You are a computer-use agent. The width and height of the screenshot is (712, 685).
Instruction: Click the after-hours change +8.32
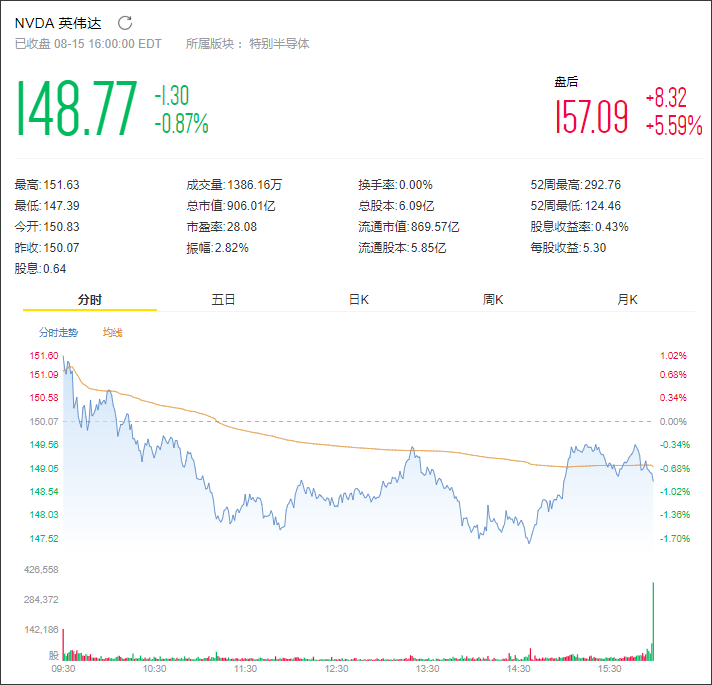[666, 98]
